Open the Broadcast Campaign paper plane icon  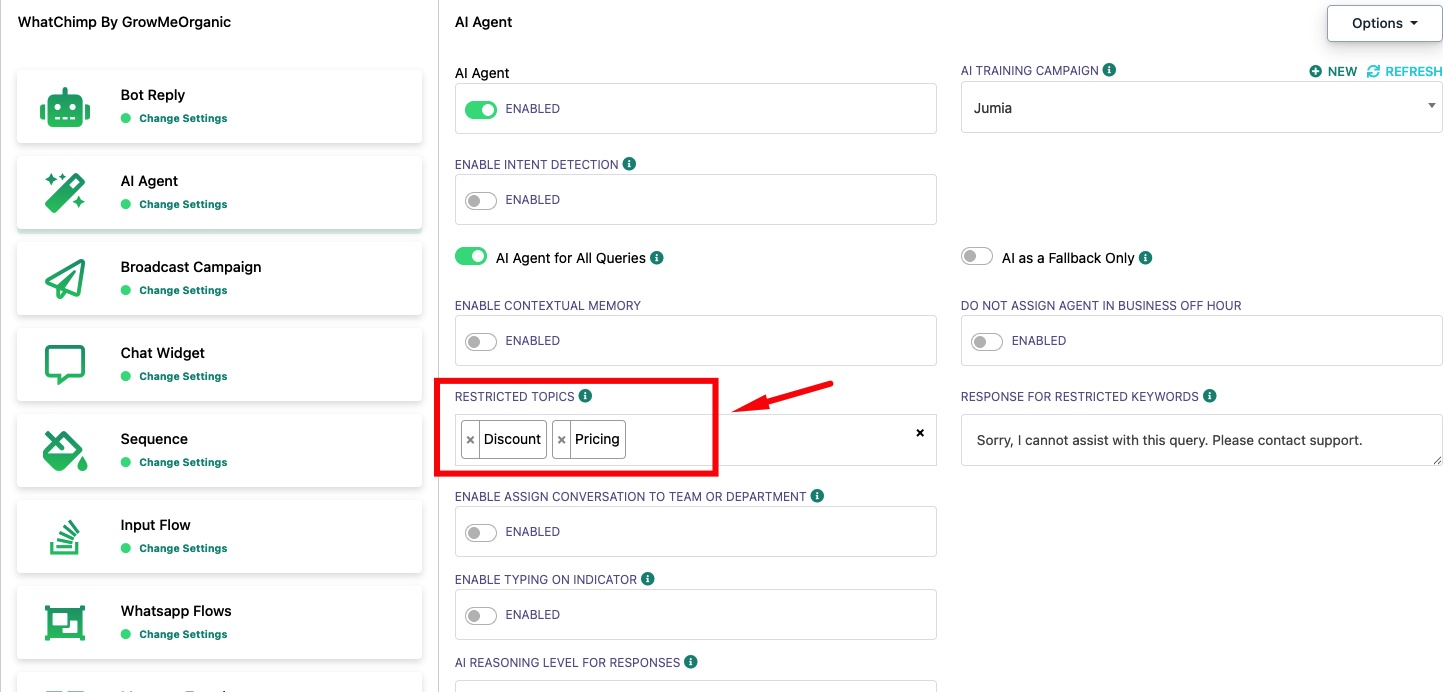65,279
